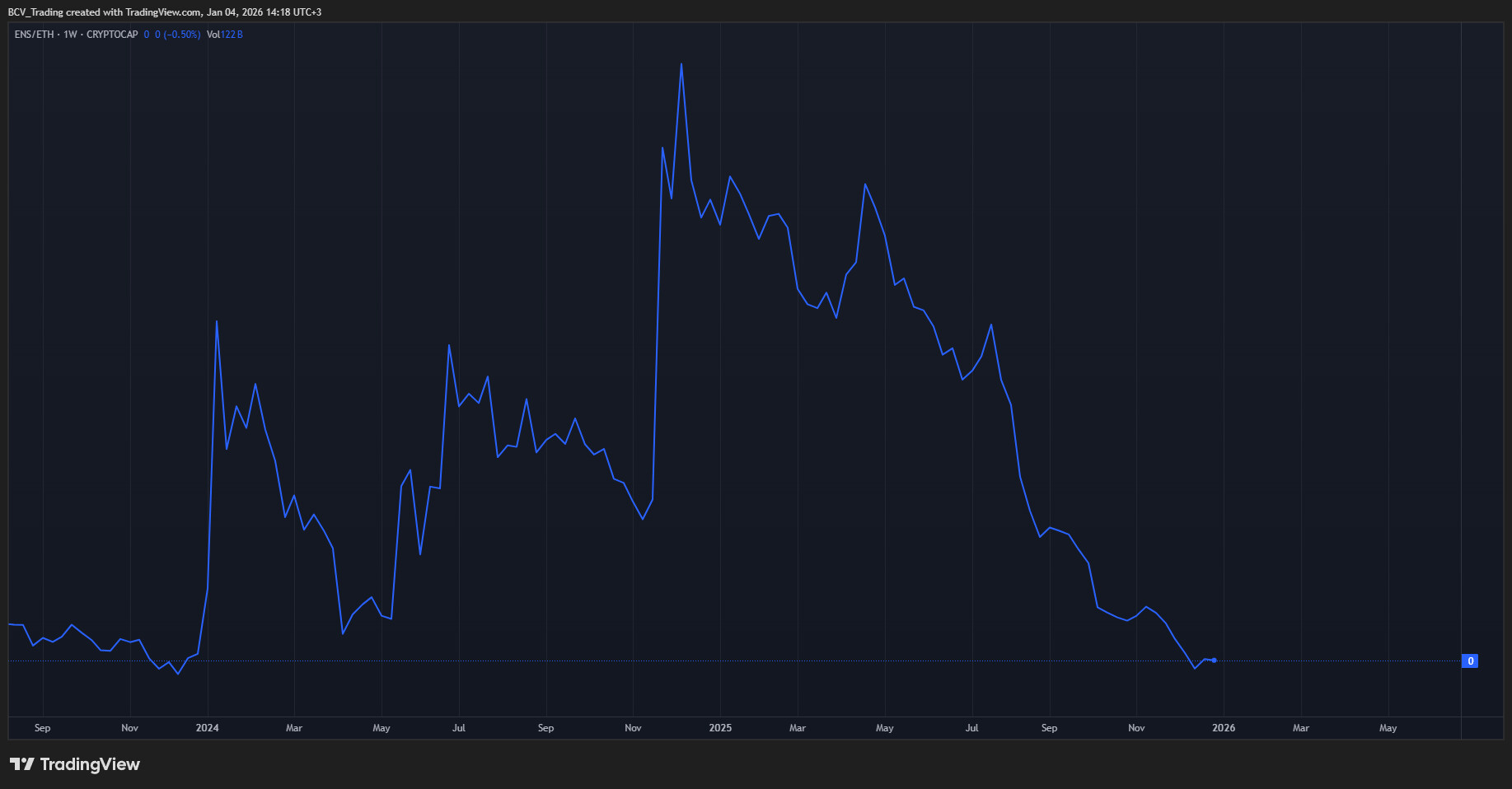The height and width of the screenshot is (789, 1512).
Task: Click the first Jul label on the time axis
Action: click(459, 728)
